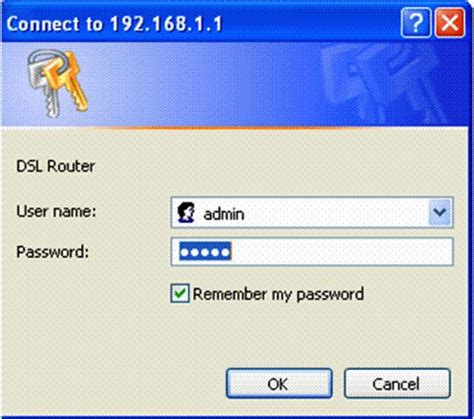This screenshot has width=474, height=419.
Task: Toggle the Remember my password checkbox
Action: pos(180,293)
